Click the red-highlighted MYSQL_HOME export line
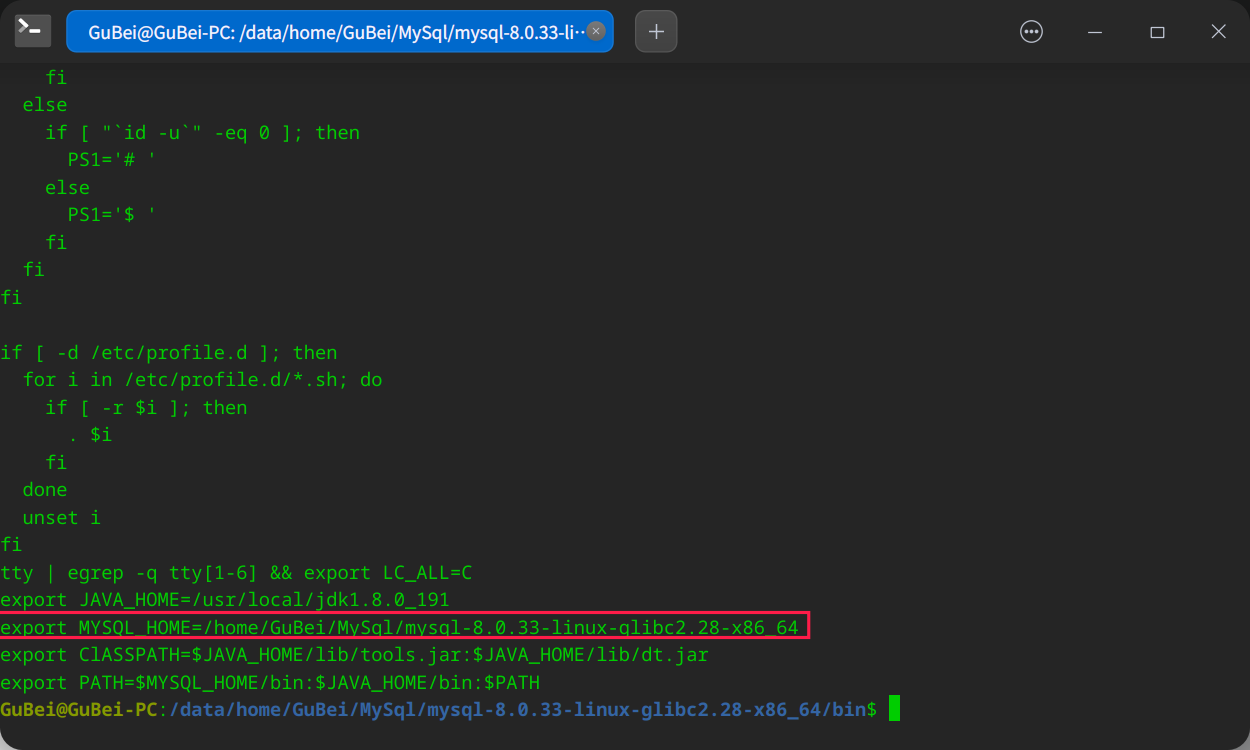This screenshot has height=750, width=1250. (400, 627)
